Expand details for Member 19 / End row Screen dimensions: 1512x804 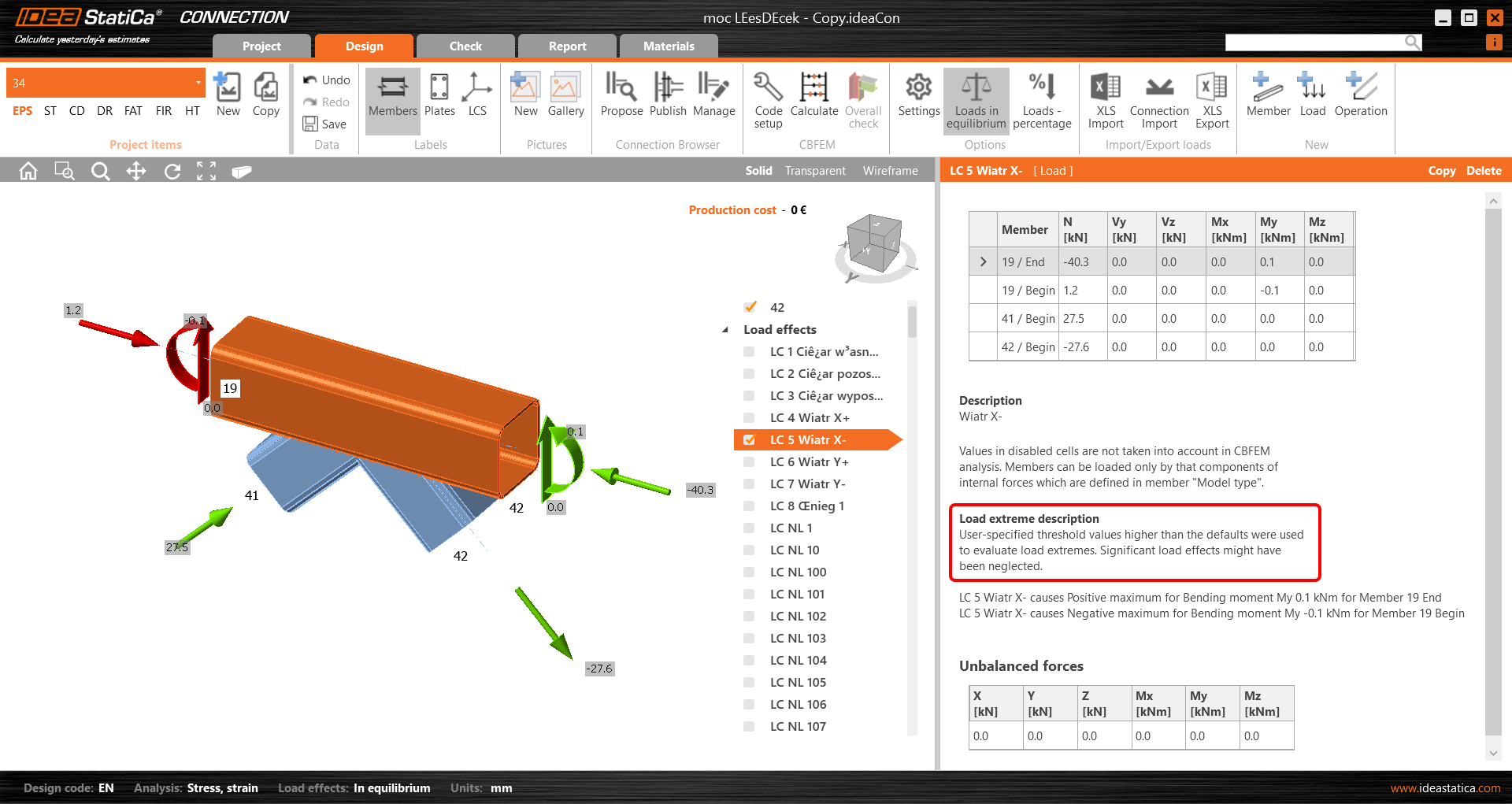[982, 261]
